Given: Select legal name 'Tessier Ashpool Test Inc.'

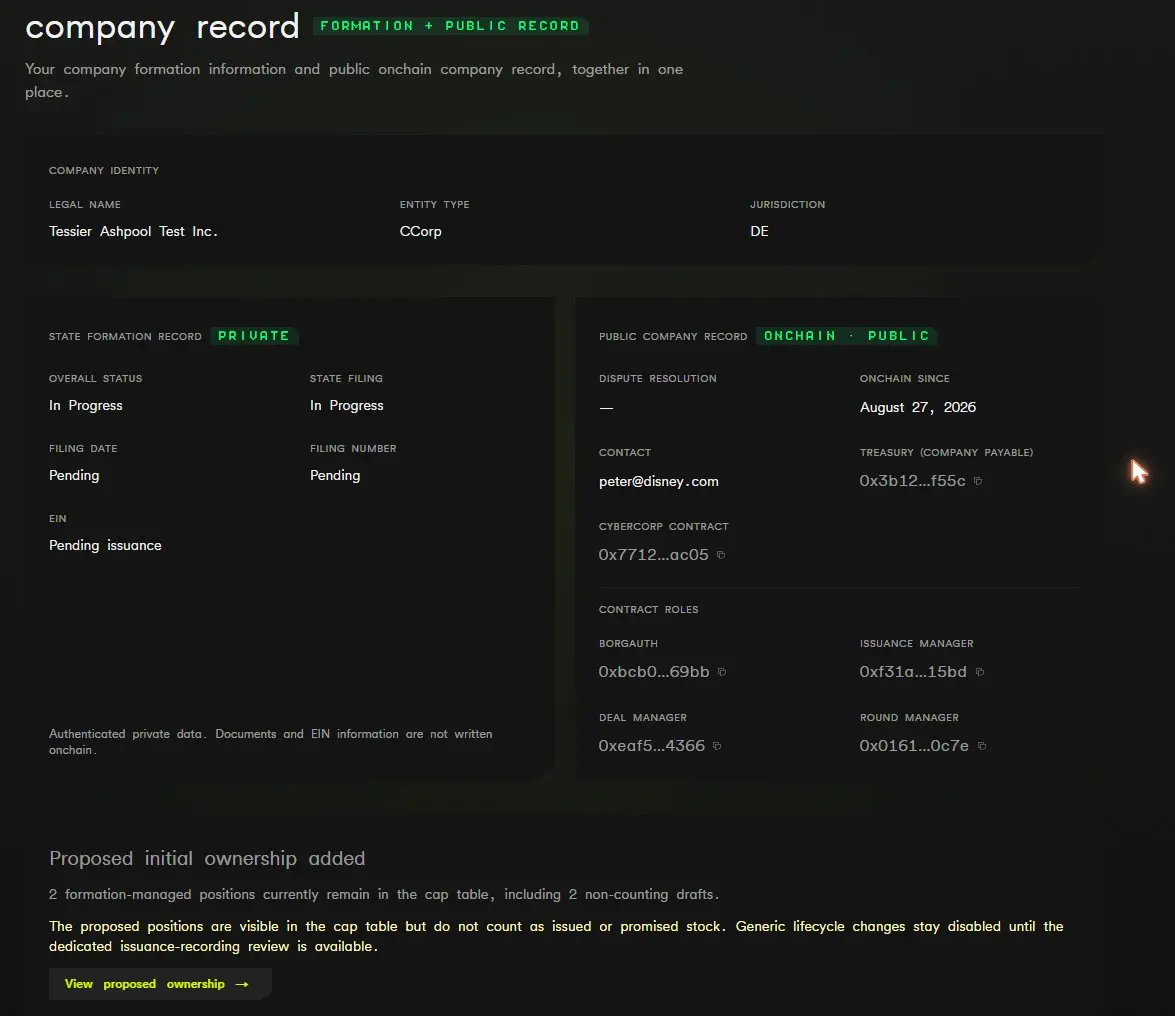Looking at the screenshot, I should coord(133,232).
